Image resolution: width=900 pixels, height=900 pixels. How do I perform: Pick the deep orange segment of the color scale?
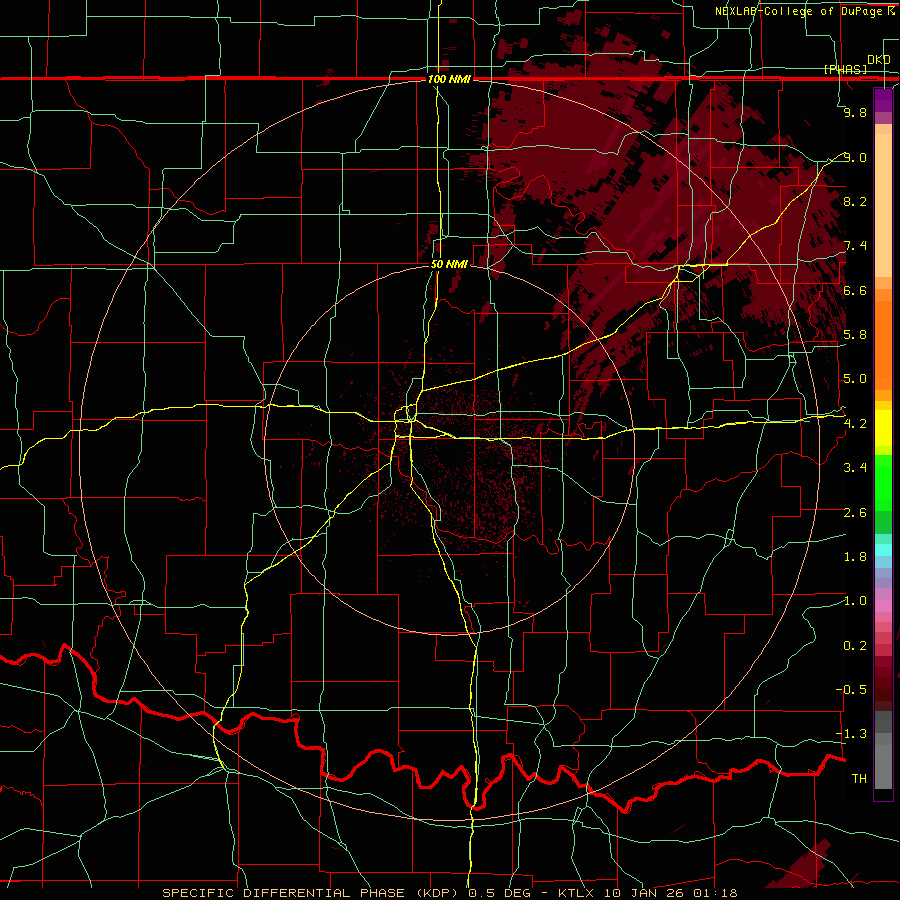click(x=883, y=346)
